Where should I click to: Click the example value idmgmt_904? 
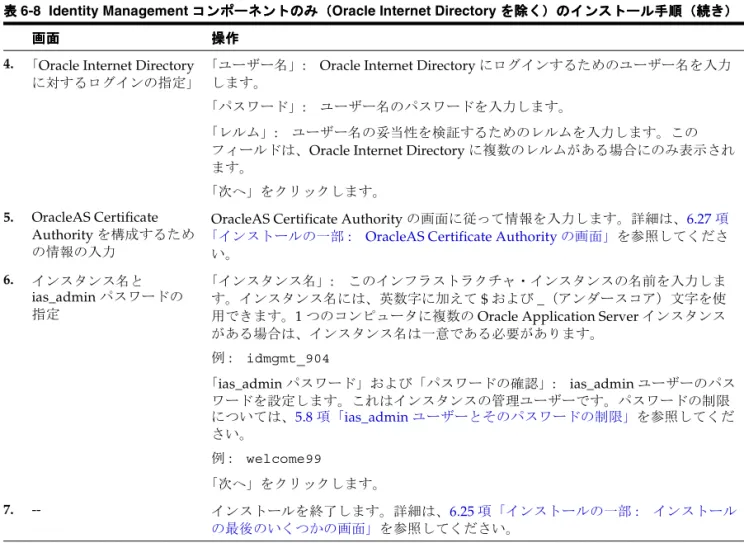(x=288, y=358)
